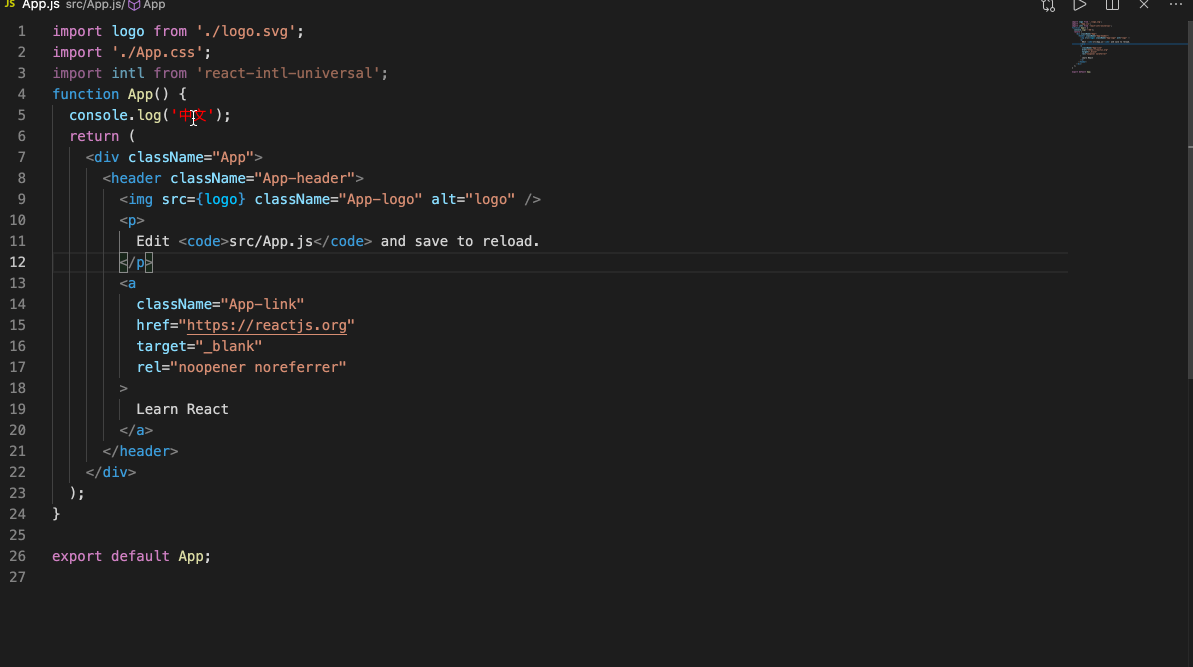
Task: Click the red Chinese string in console.log
Action: point(194,115)
